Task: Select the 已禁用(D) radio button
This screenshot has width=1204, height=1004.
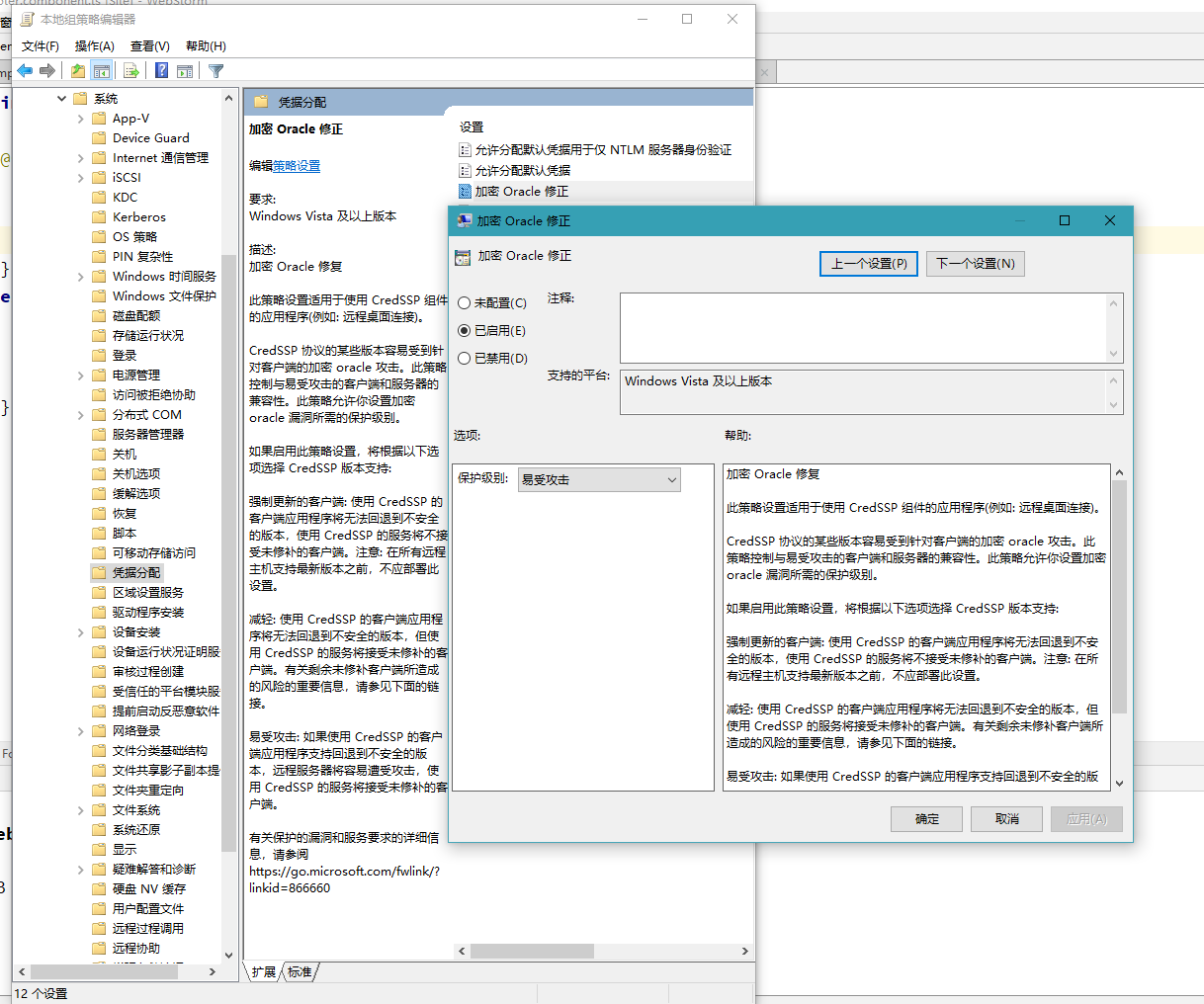Action: click(x=464, y=359)
